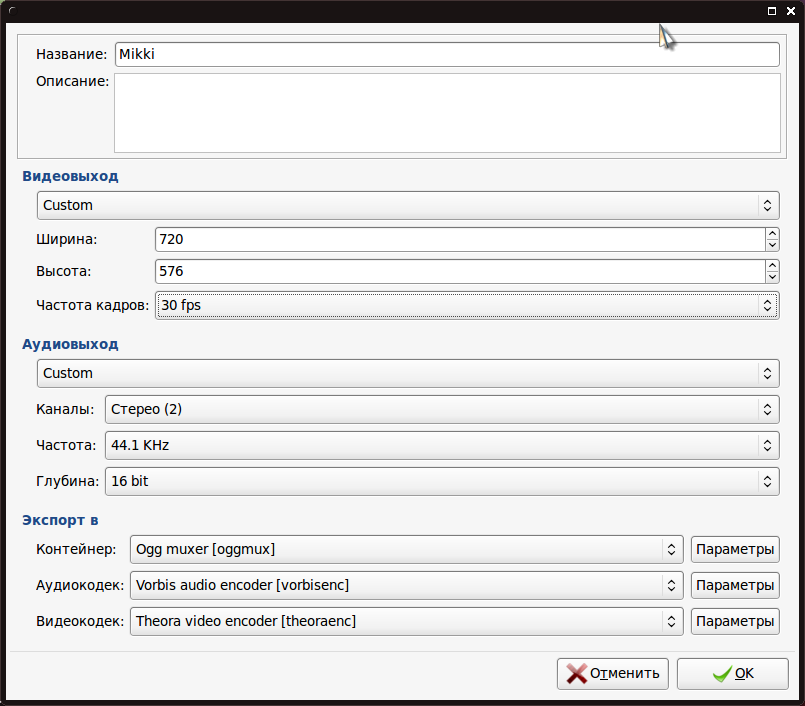Image resolution: width=805 pixels, height=706 pixels.
Task: Click the Ширина label
Action: tap(67, 240)
